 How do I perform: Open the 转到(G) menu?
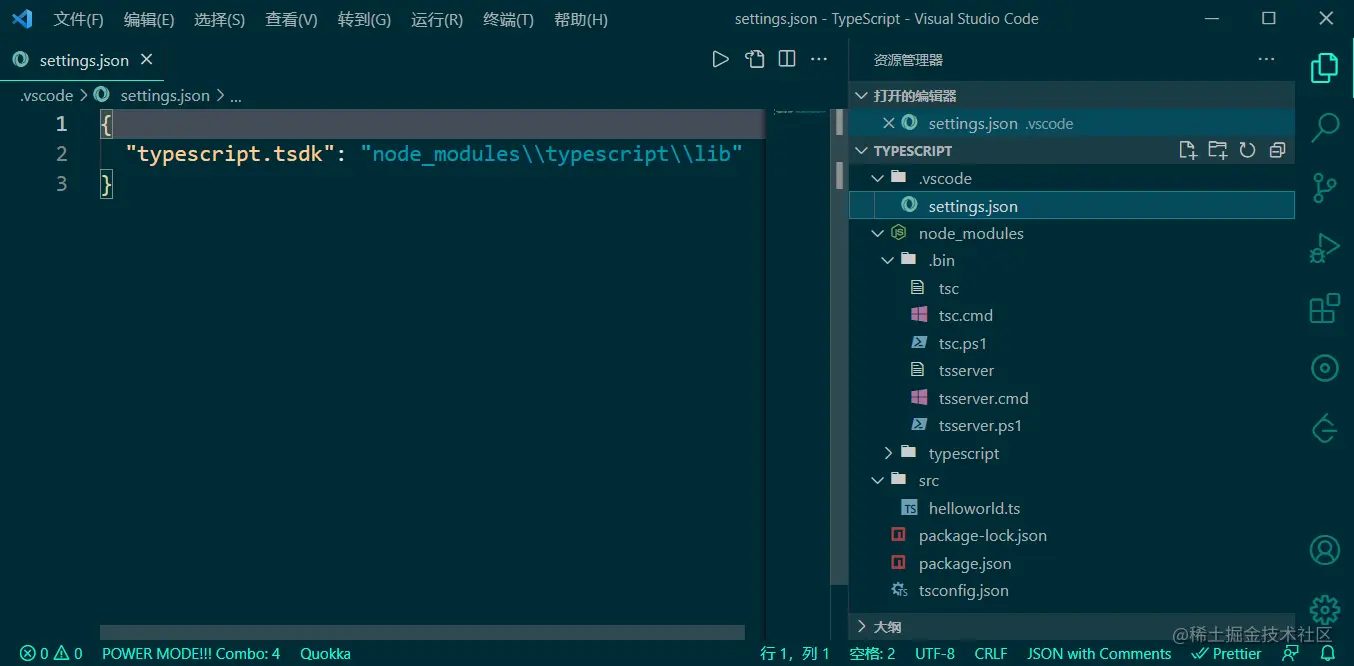364,19
